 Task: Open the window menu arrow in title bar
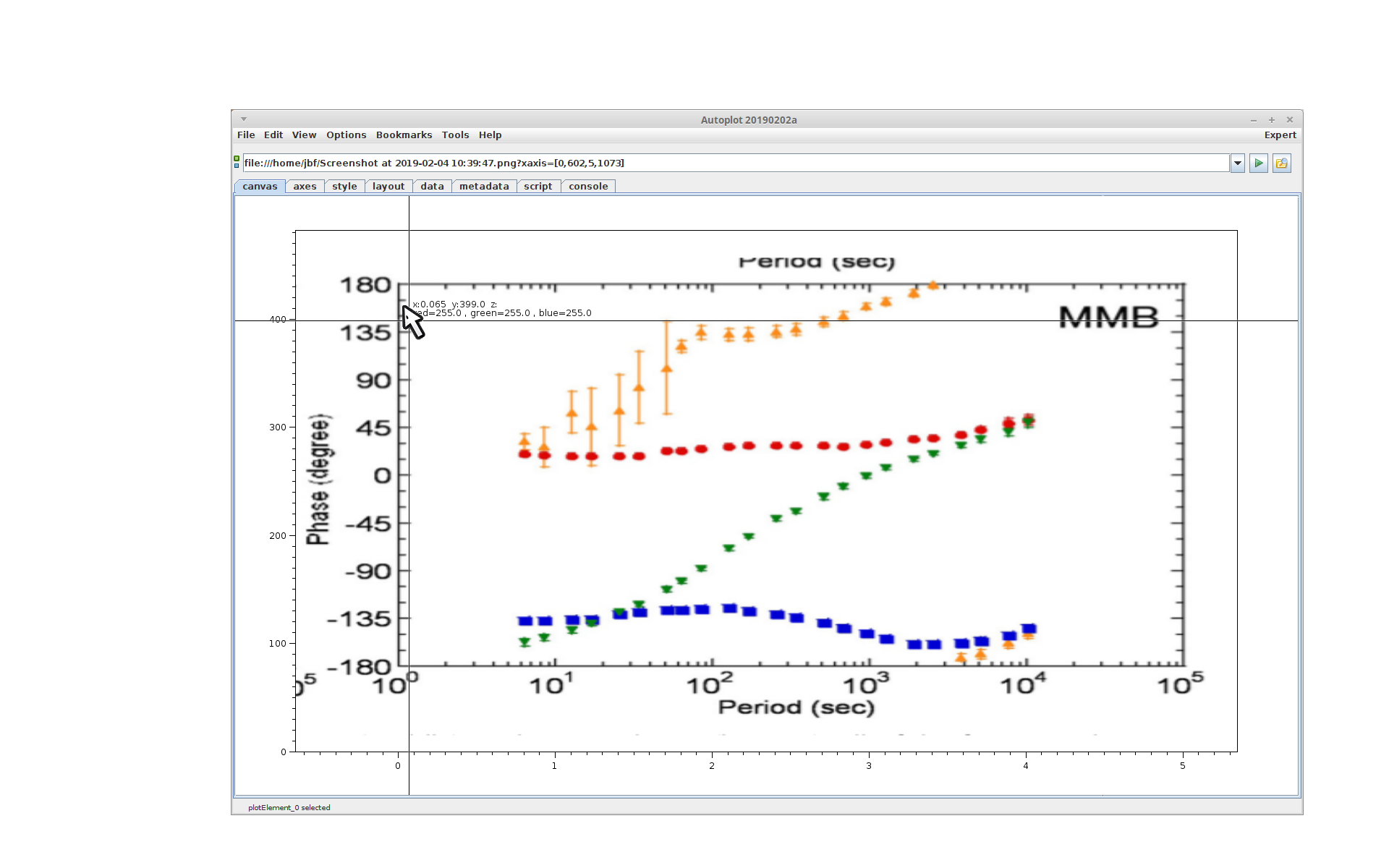tap(244, 119)
